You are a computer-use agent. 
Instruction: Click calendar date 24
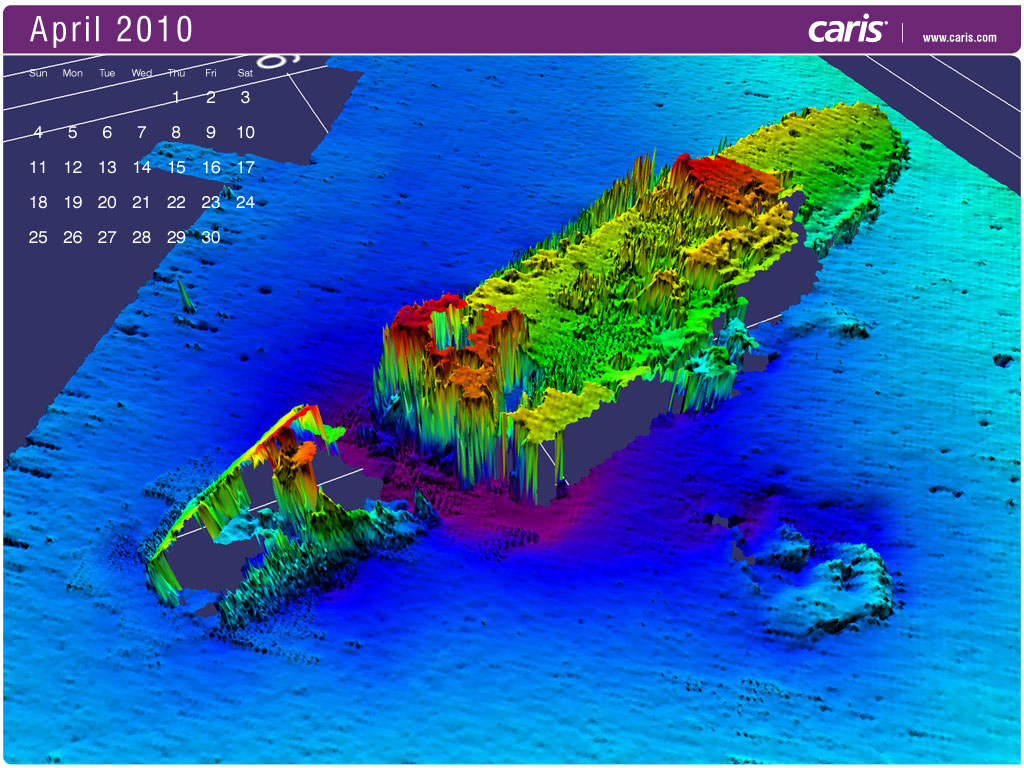[x=245, y=203]
